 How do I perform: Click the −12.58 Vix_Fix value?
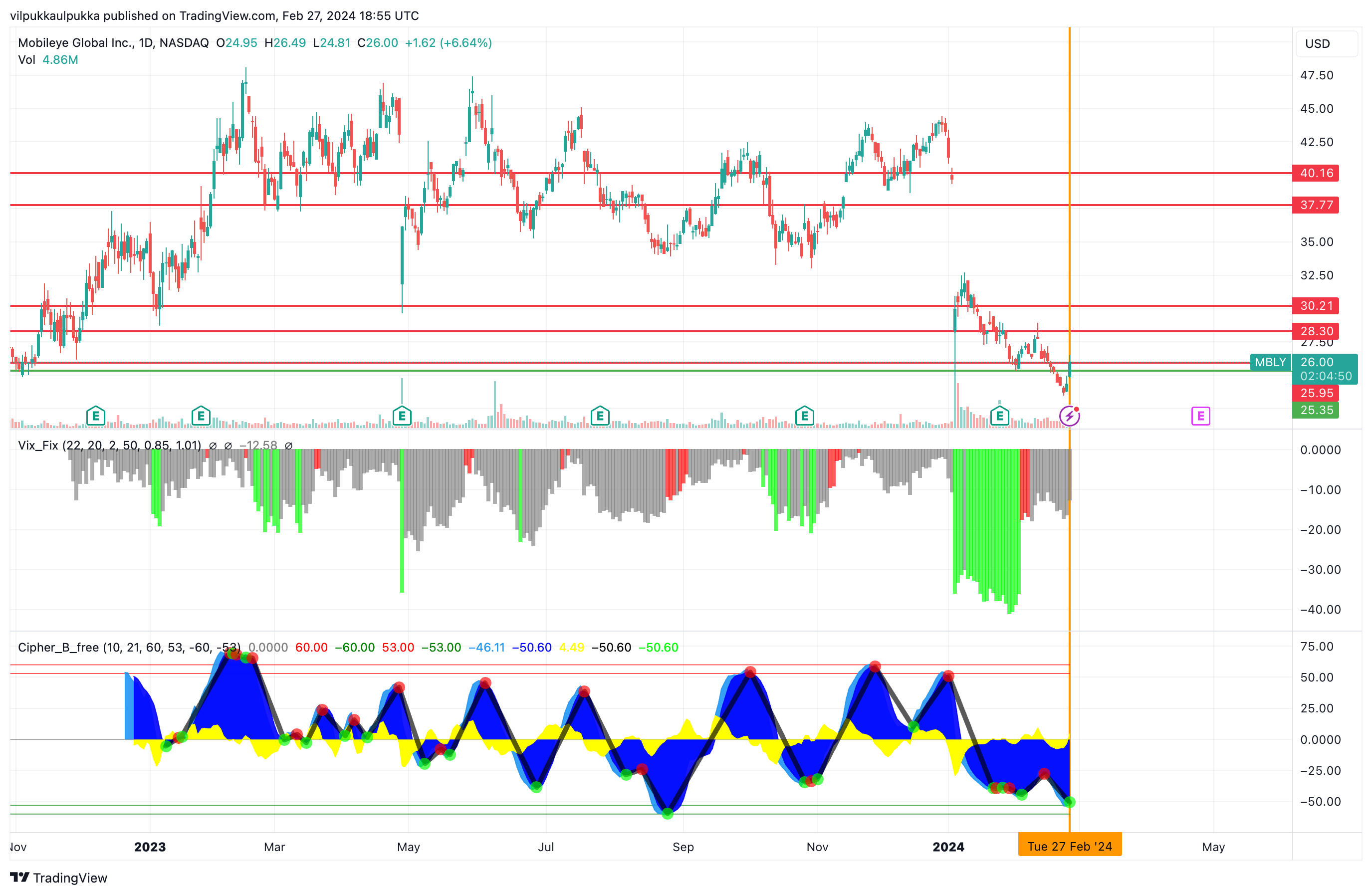coord(258,446)
